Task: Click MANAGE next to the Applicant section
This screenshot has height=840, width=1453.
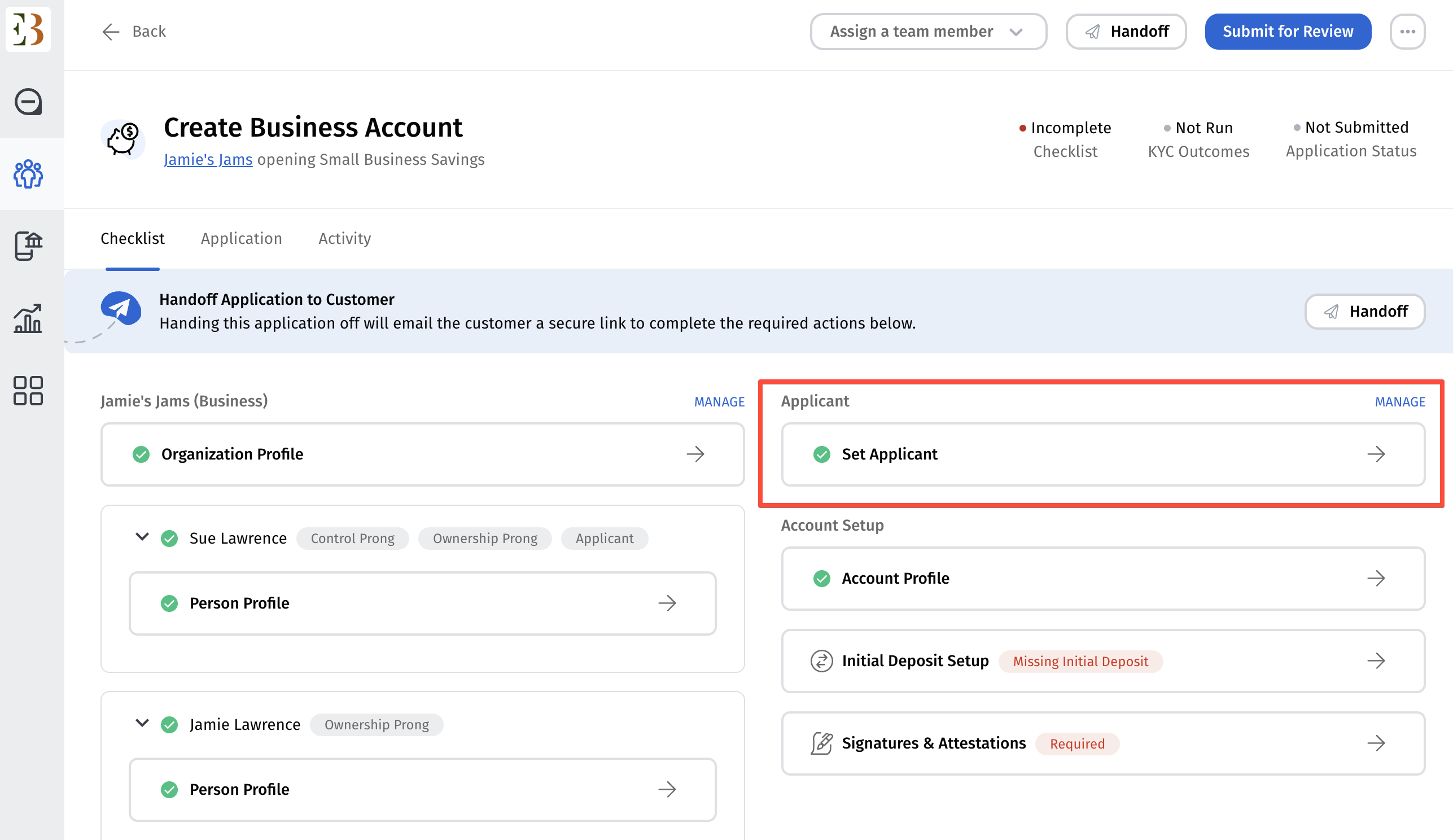Action: 1399,401
